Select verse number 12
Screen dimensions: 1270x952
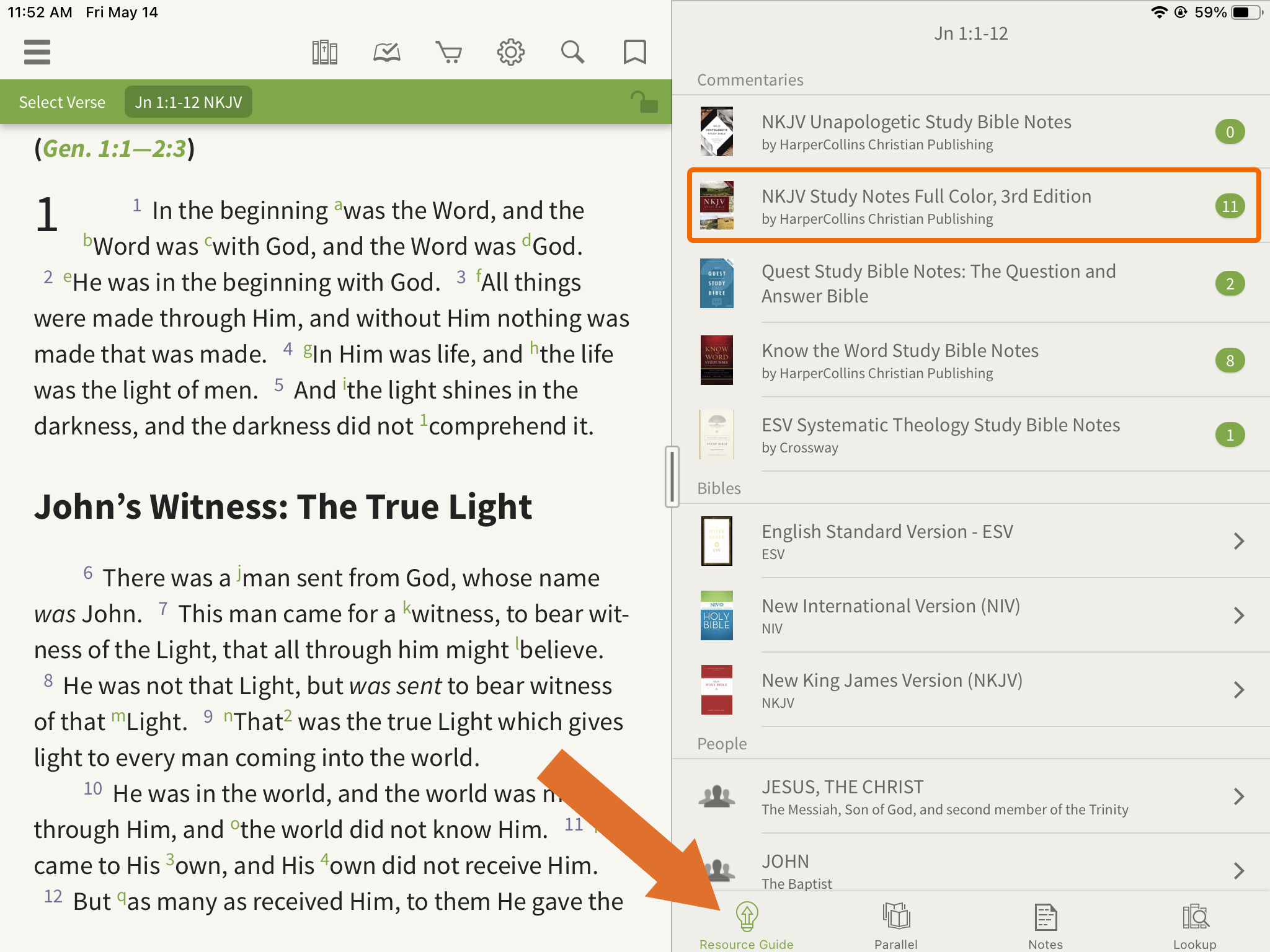tap(53, 896)
